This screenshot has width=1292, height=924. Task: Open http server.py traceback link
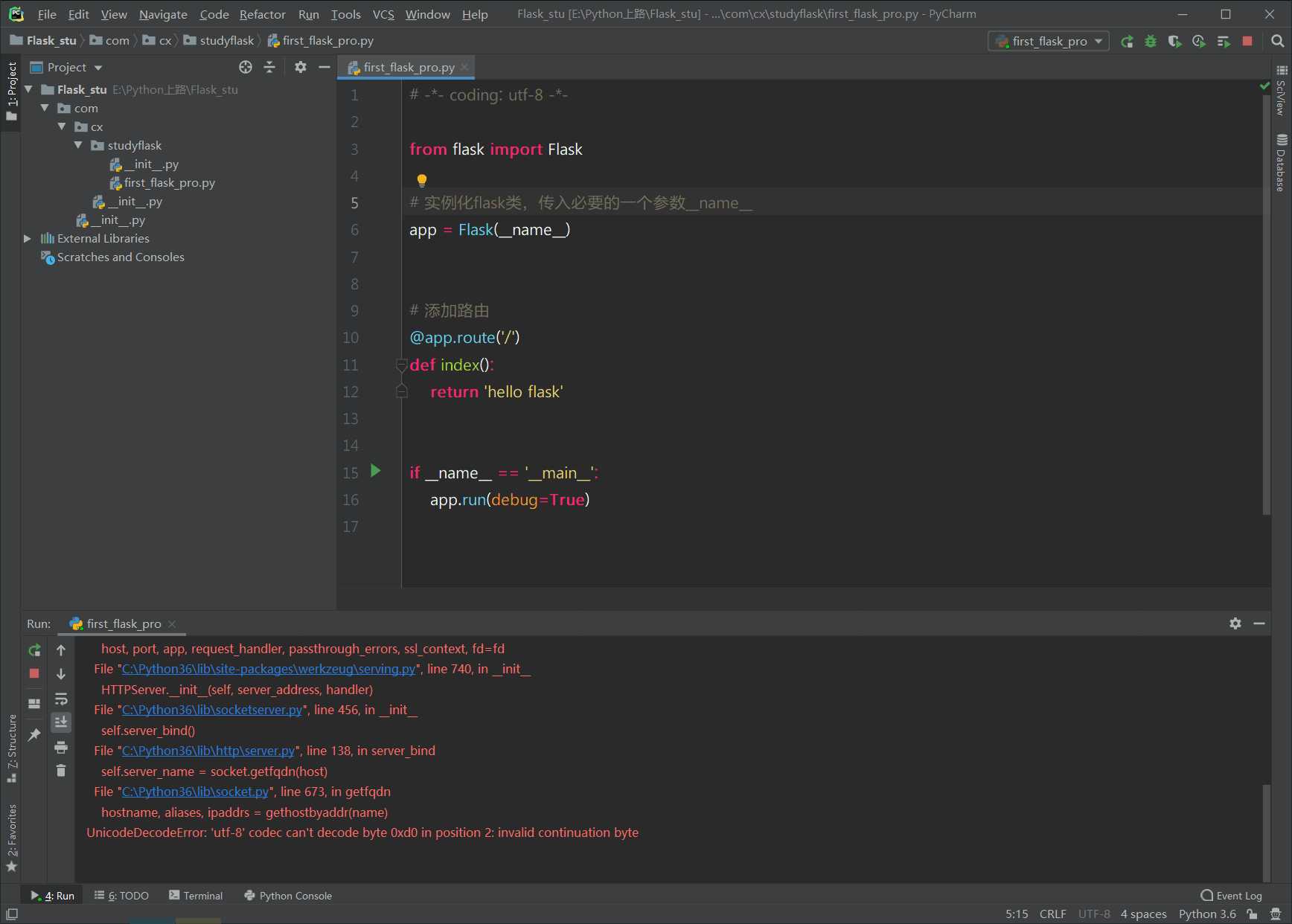pos(208,751)
